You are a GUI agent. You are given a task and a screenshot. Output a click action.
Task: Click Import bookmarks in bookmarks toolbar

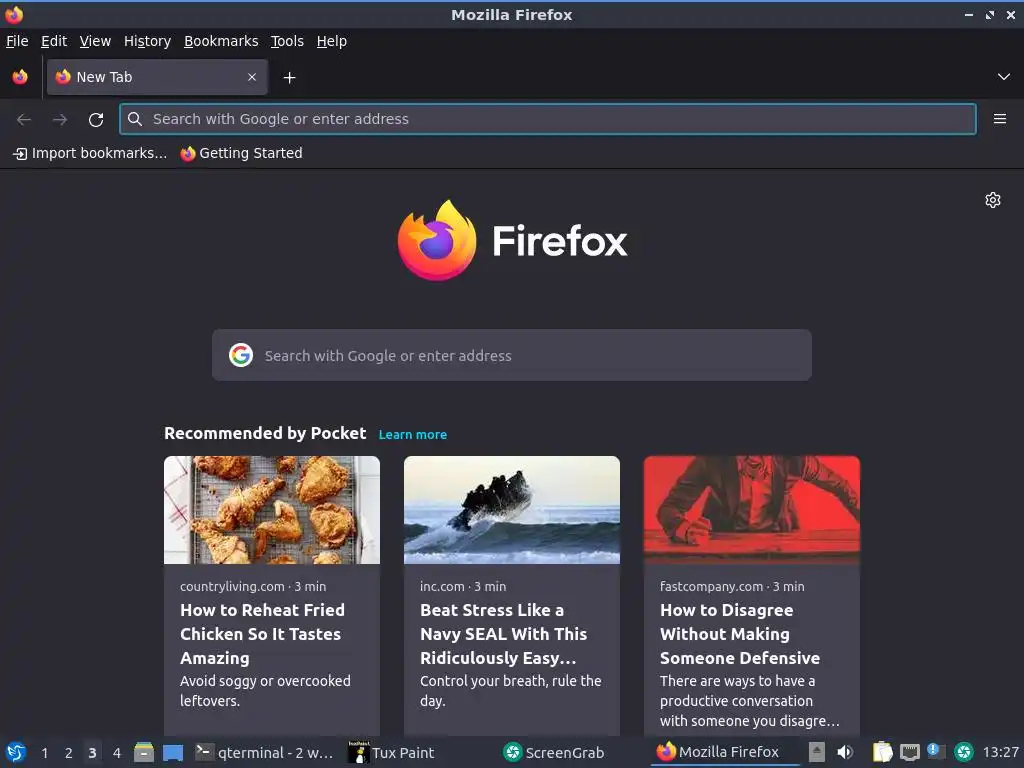(x=90, y=153)
